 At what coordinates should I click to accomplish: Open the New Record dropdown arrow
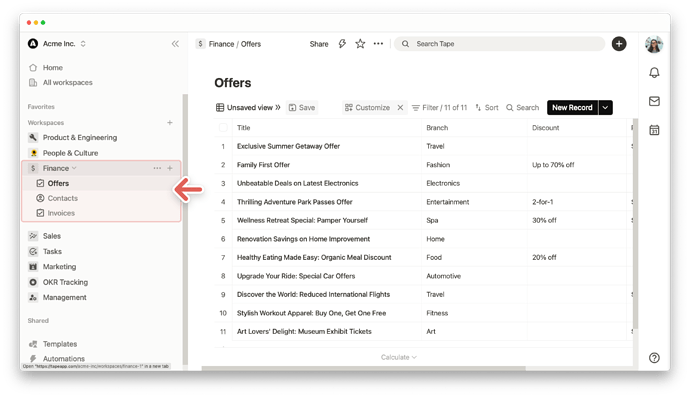pos(606,108)
